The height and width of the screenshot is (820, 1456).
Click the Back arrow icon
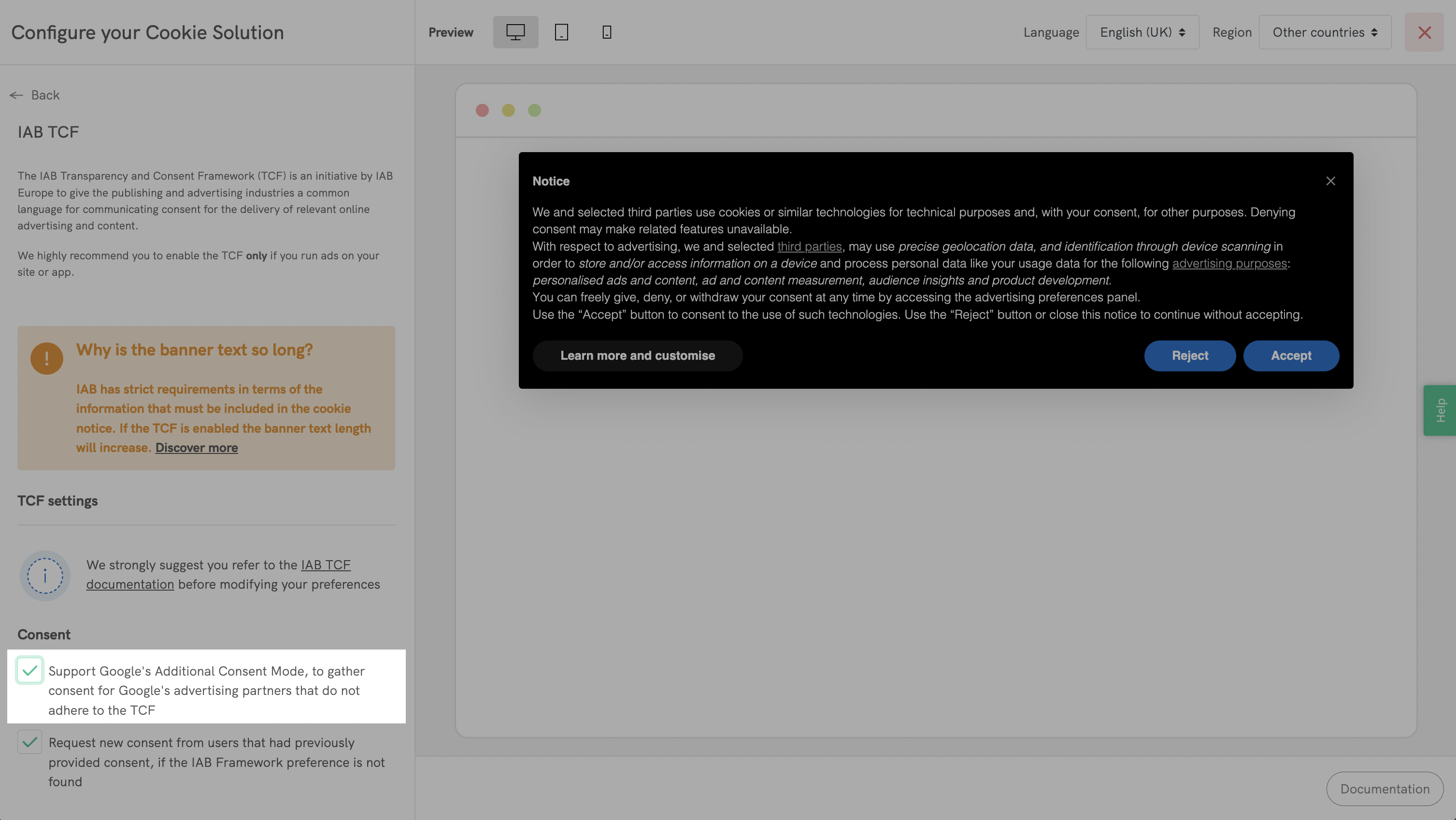click(16, 96)
